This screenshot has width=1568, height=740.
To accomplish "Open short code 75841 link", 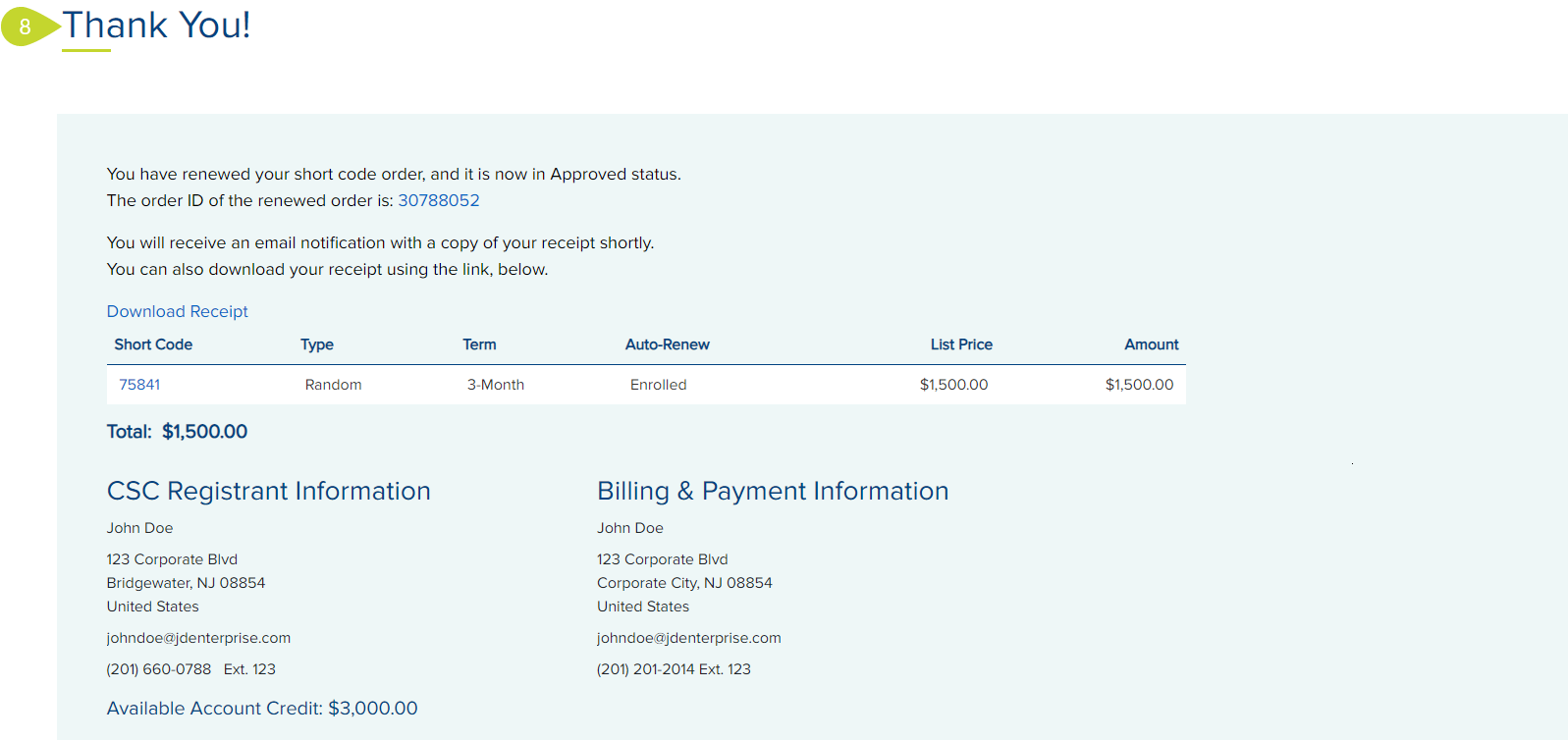I will (139, 385).
